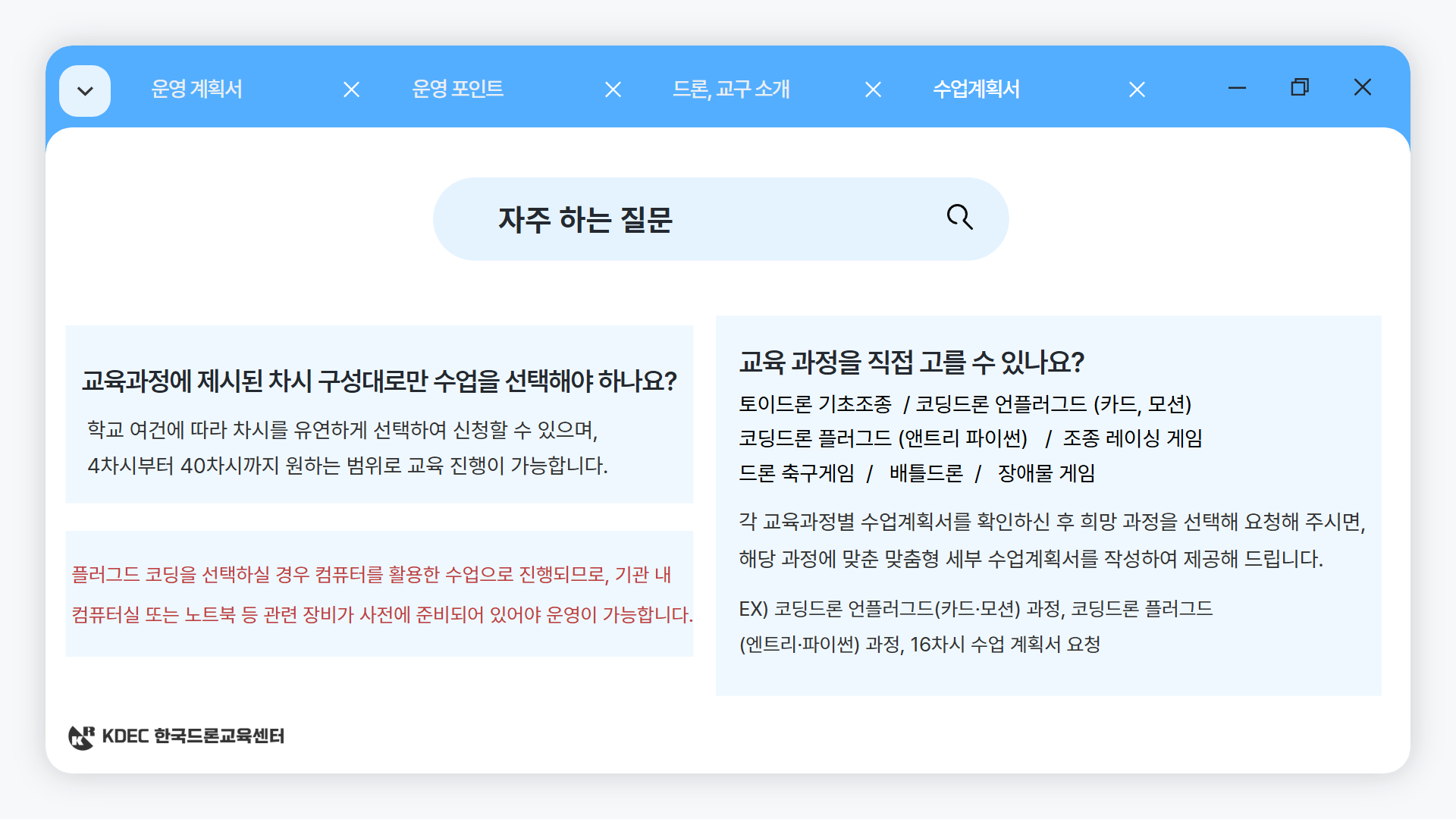
Task: Click the minimize window icon
Action: (x=1236, y=88)
